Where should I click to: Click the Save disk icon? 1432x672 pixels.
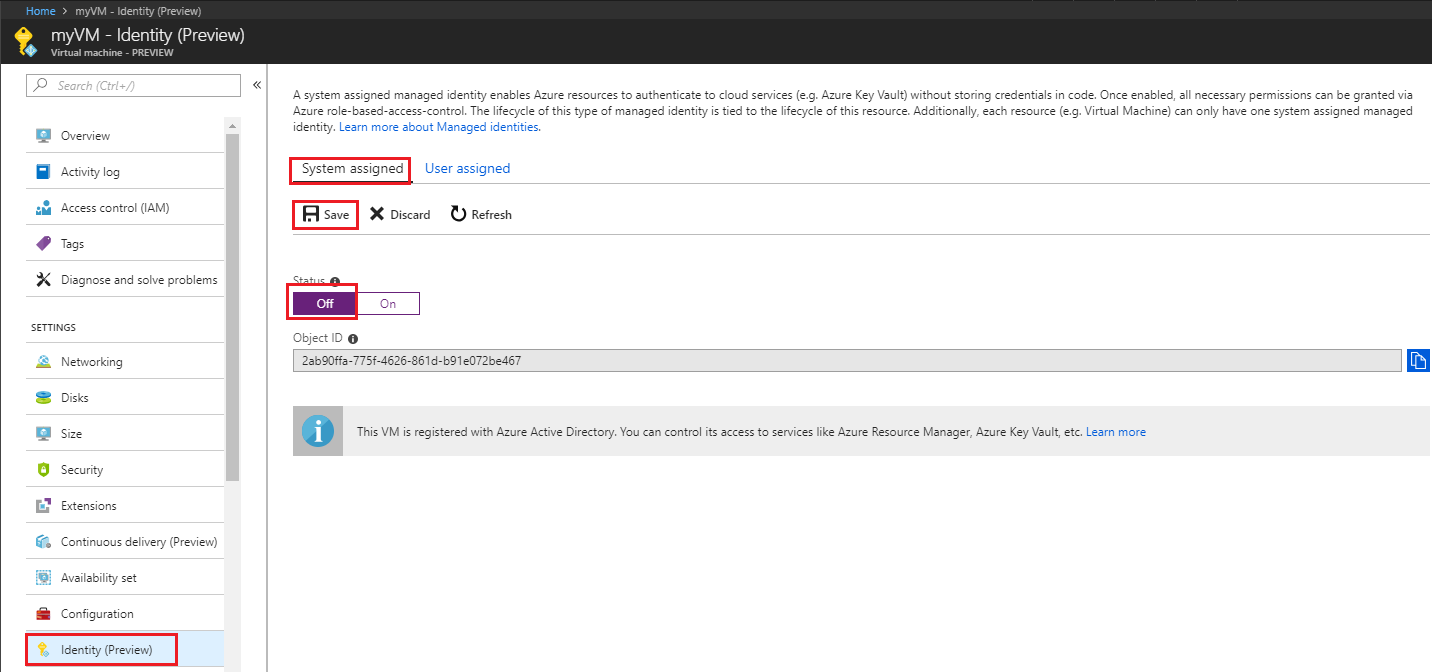[311, 214]
